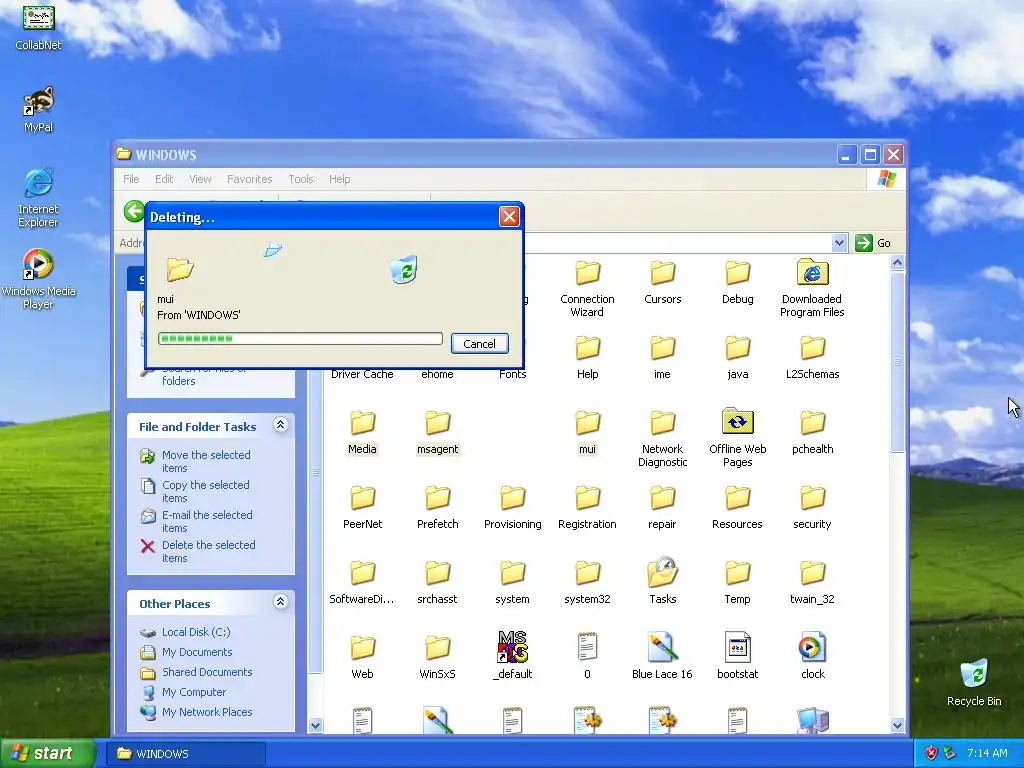Go to Local Disk (C:)
Image resolution: width=1024 pixels, height=768 pixels.
click(x=196, y=632)
